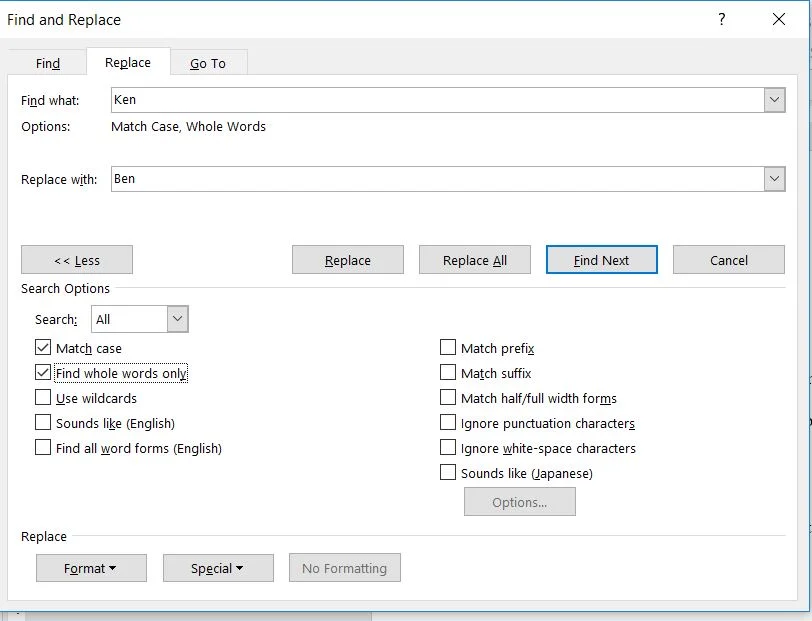Switch to the Find tab

(x=48, y=63)
